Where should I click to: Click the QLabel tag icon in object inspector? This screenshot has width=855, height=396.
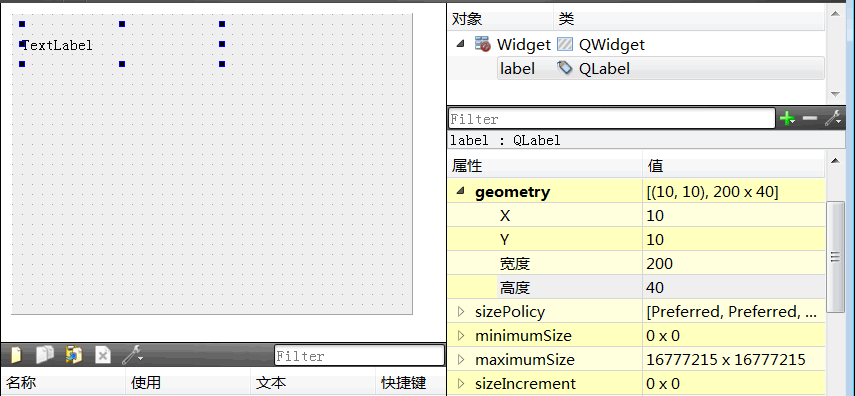click(x=565, y=68)
